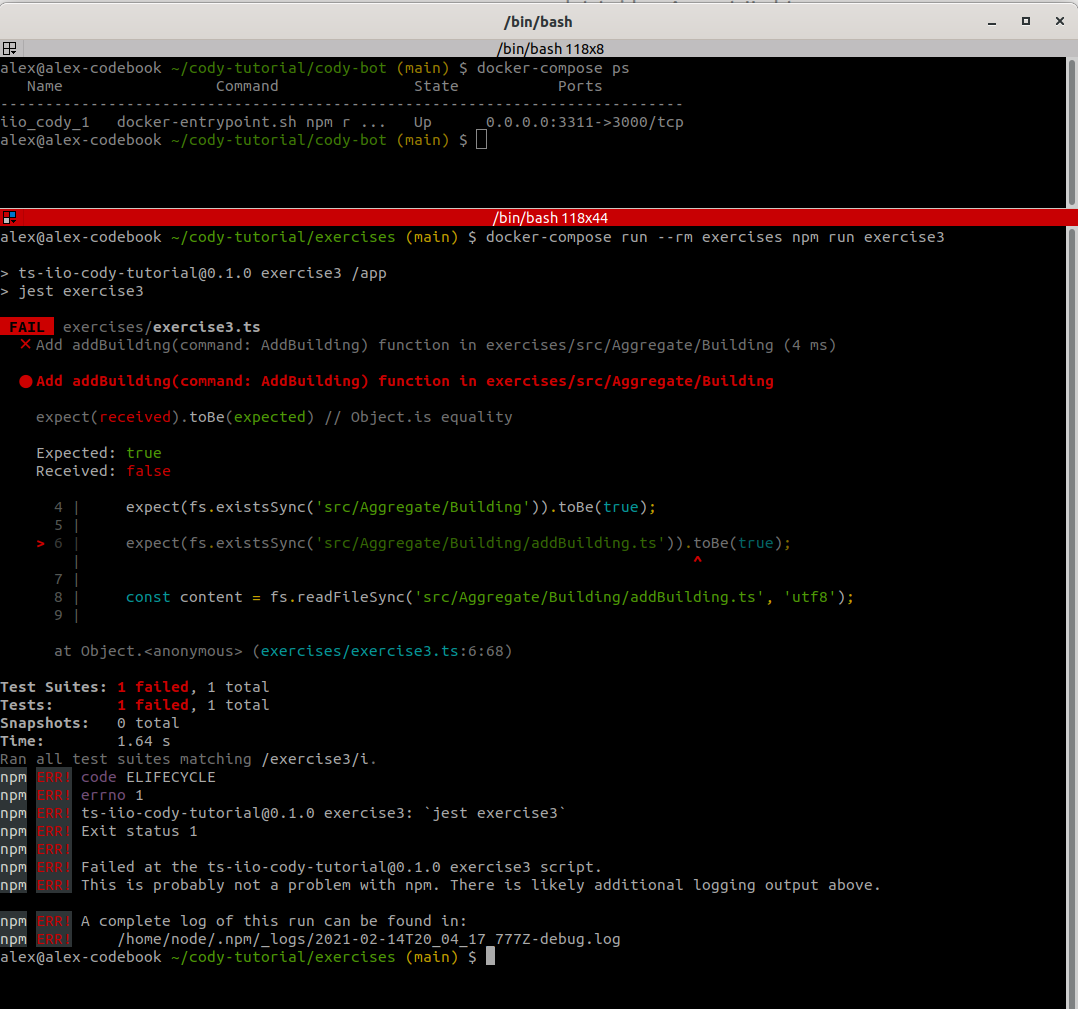Click 'Ran all test suites matching /exercise3/i.'
This screenshot has height=1009, width=1078.
click(x=188, y=759)
